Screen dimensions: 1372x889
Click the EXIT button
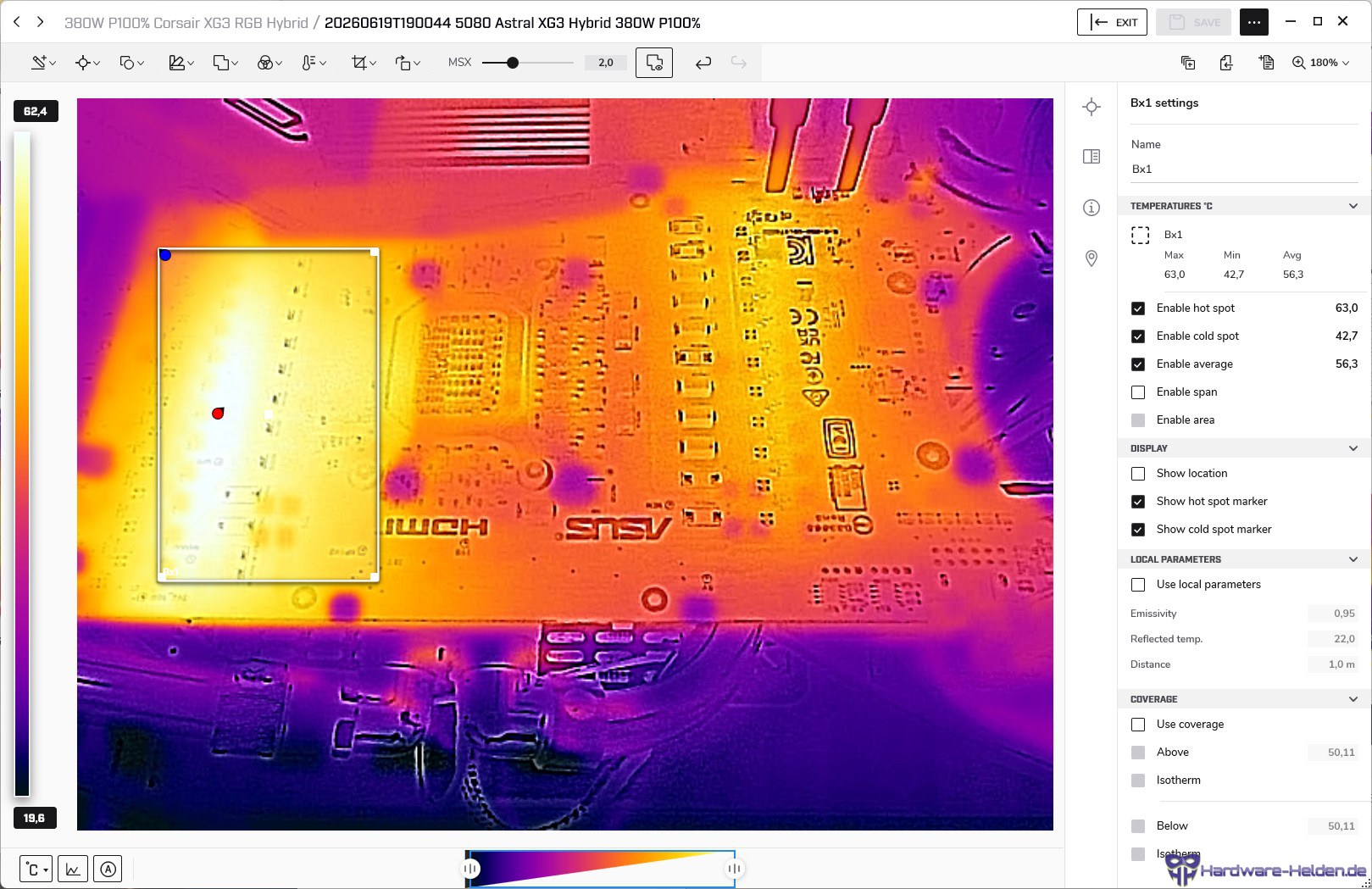point(1112,22)
